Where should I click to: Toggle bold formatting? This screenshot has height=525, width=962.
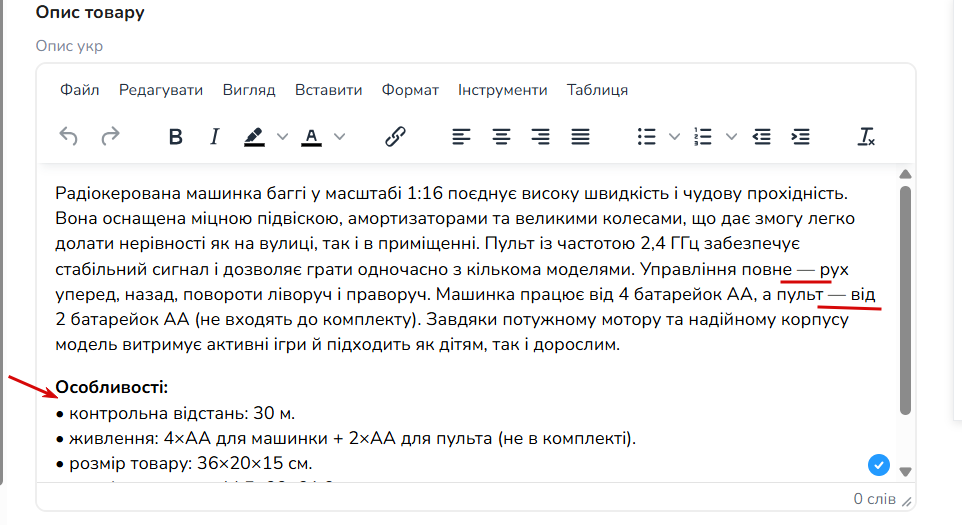point(175,136)
